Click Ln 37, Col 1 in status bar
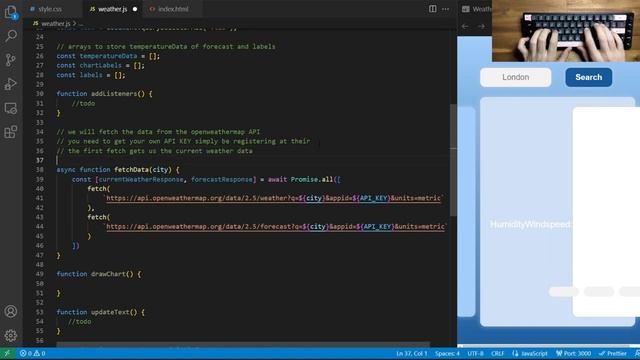The image size is (640, 360). [x=411, y=353]
